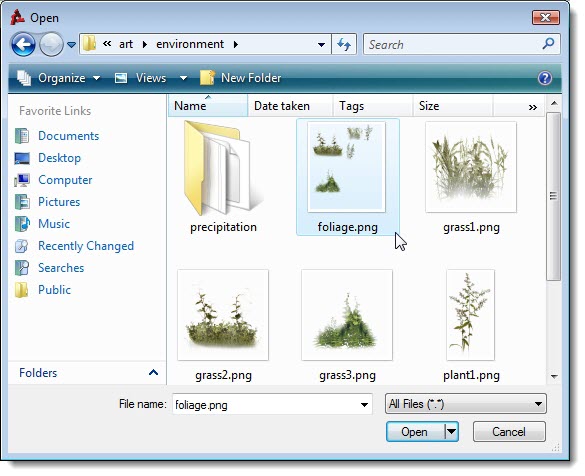Click the Cancel button
The width and height of the screenshot is (585, 476).
[509, 432]
